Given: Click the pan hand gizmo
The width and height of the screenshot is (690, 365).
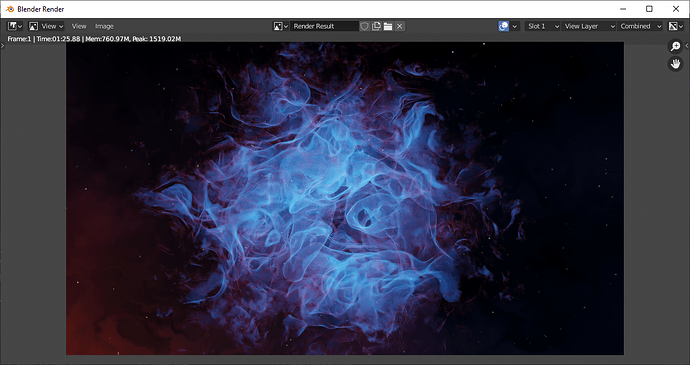Looking at the screenshot, I should click(x=675, y=64).
